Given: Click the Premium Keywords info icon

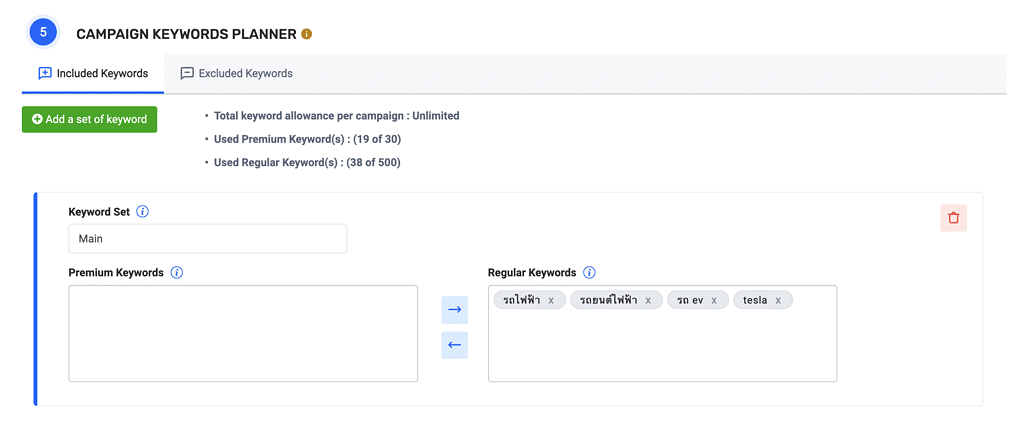Looking at the screenshot, I should pos(177,273).
